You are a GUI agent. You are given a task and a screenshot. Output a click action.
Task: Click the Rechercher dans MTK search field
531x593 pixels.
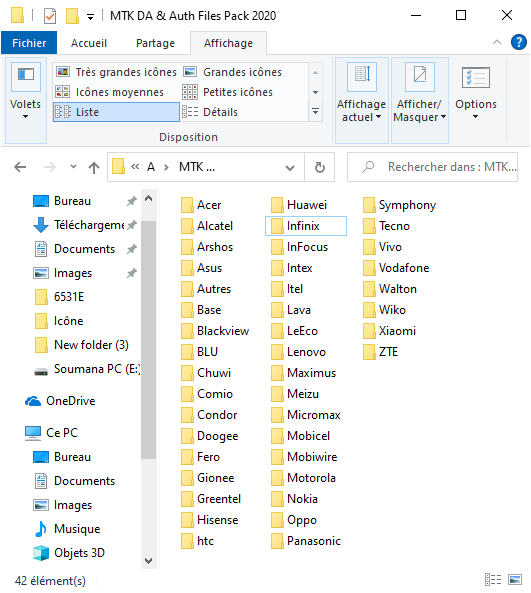(x=432, y=167)
